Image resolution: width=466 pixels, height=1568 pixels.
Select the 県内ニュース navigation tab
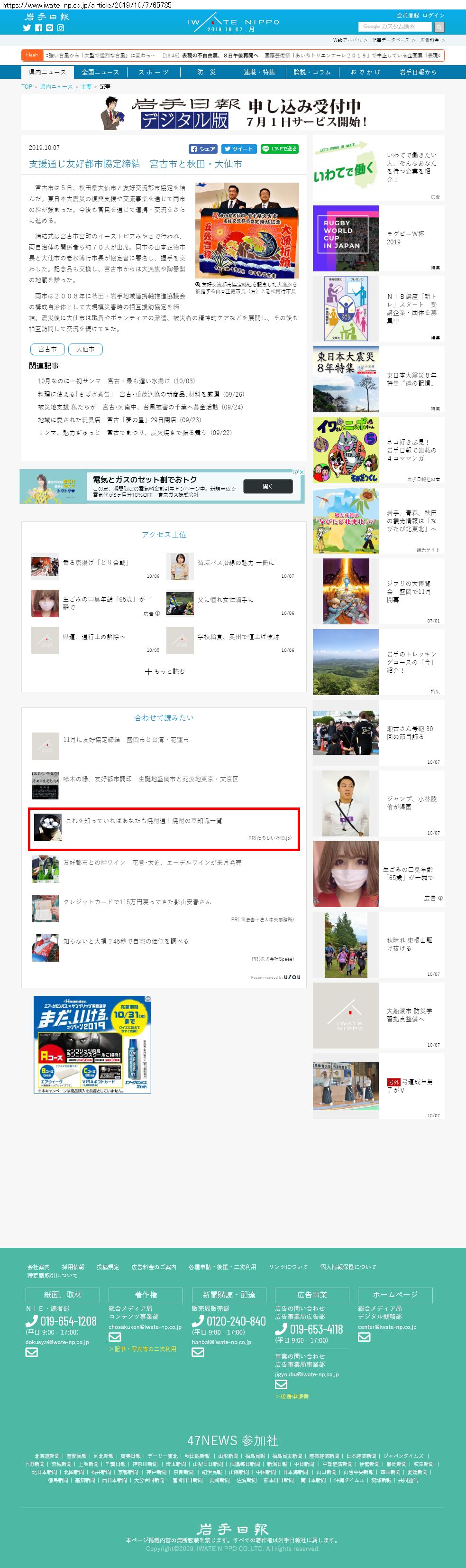[47, 73]
